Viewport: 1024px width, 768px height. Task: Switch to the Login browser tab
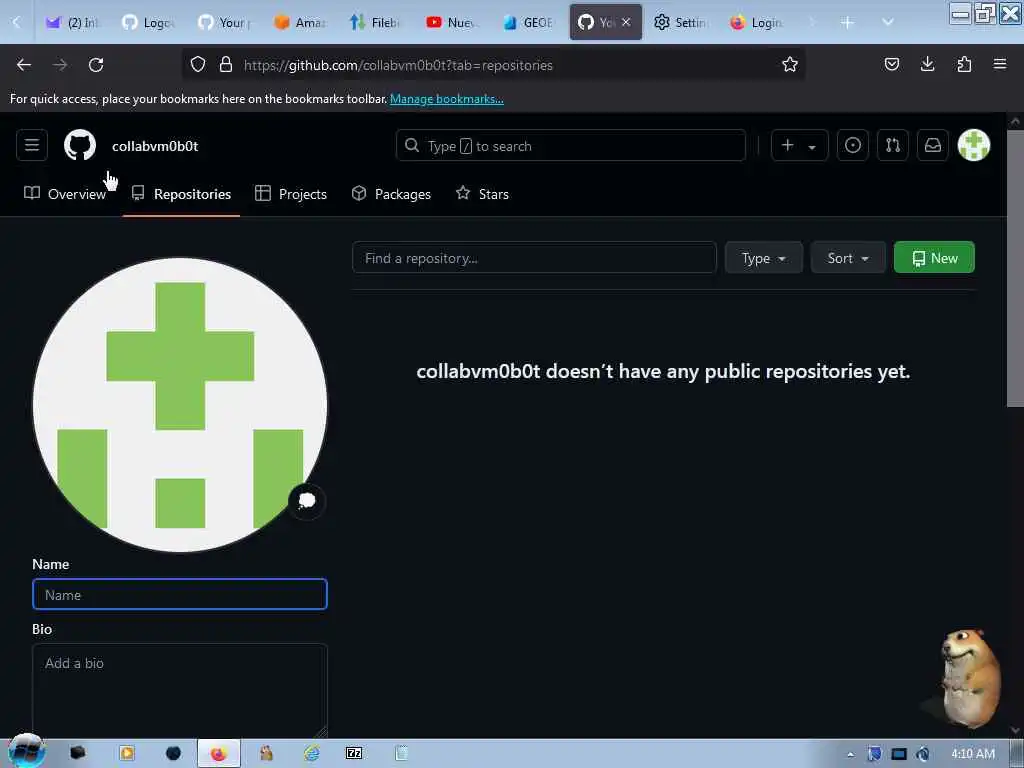point(756,22)
